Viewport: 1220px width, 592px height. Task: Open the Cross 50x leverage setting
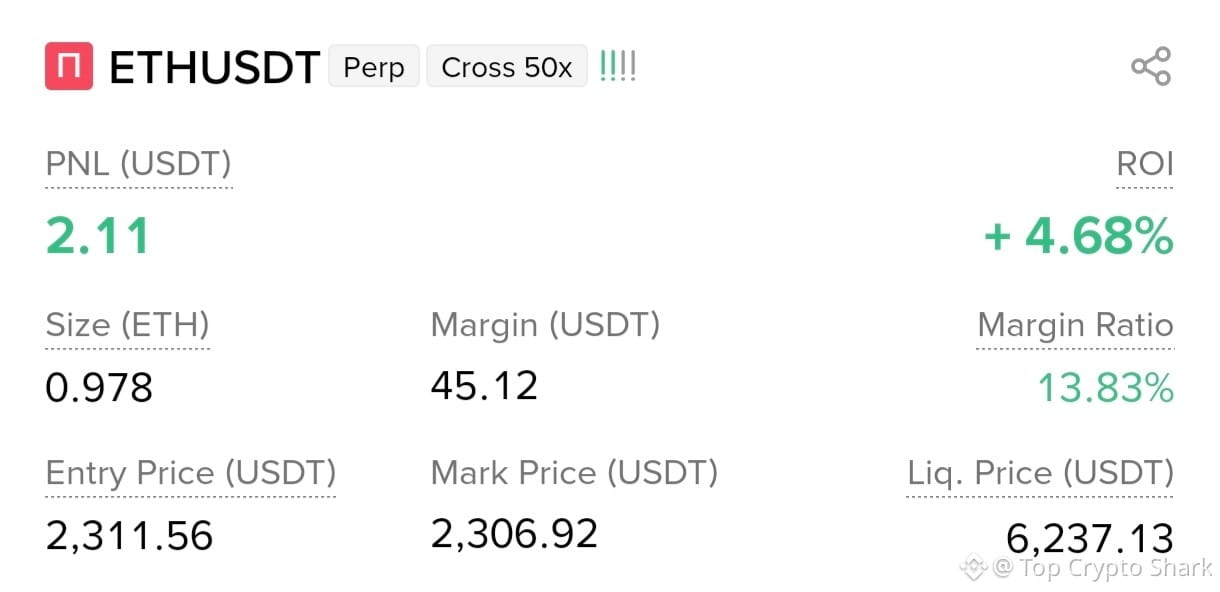click(507, 67)
